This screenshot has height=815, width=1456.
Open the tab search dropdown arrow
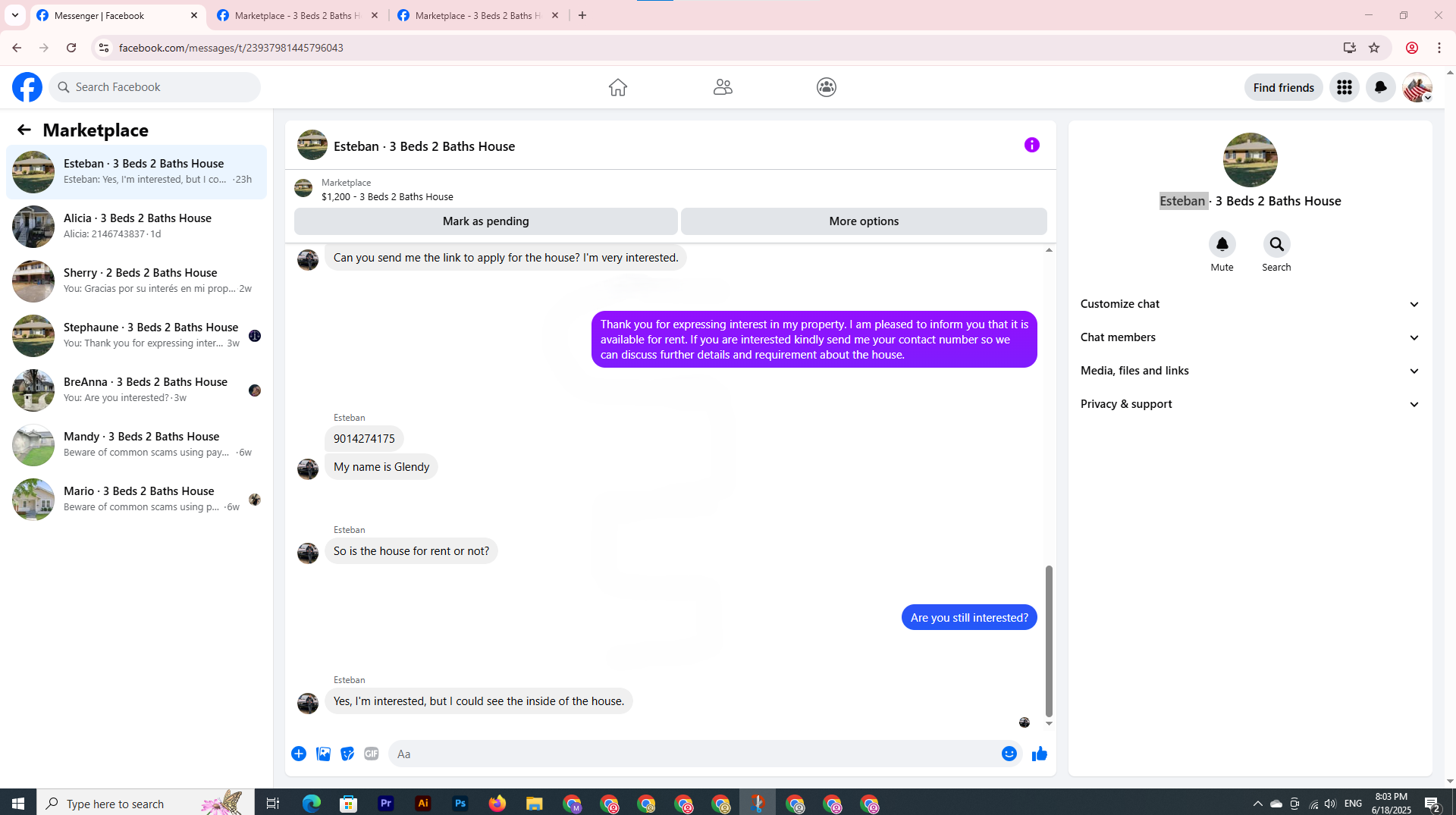(15, 15)
